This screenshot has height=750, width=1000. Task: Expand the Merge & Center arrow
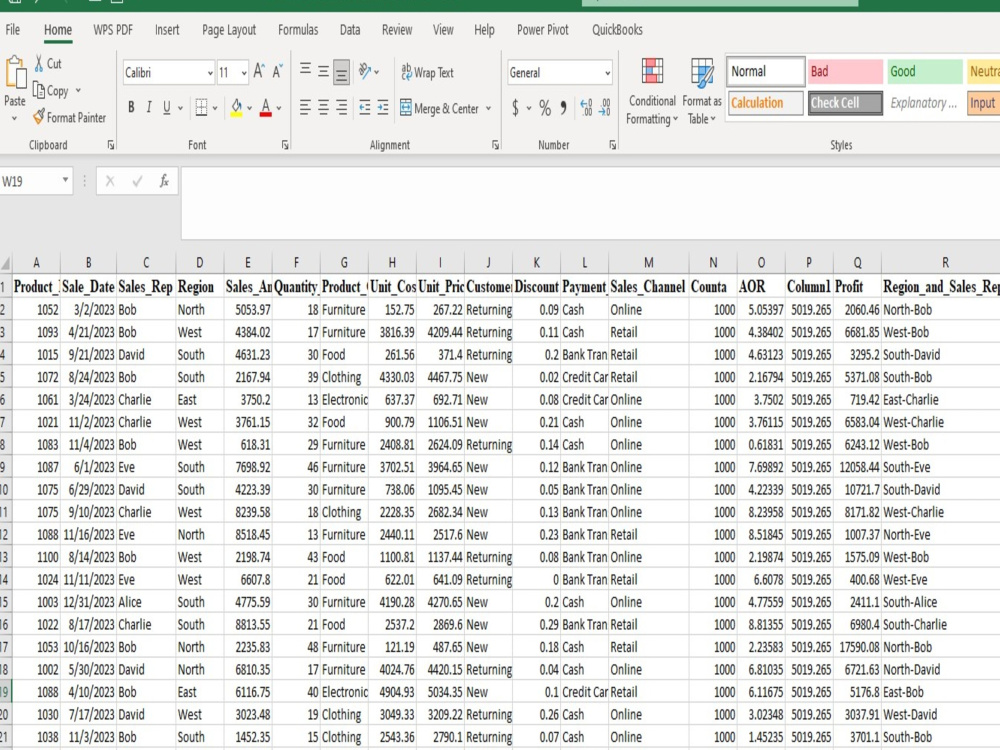click(x=489, y=108)
